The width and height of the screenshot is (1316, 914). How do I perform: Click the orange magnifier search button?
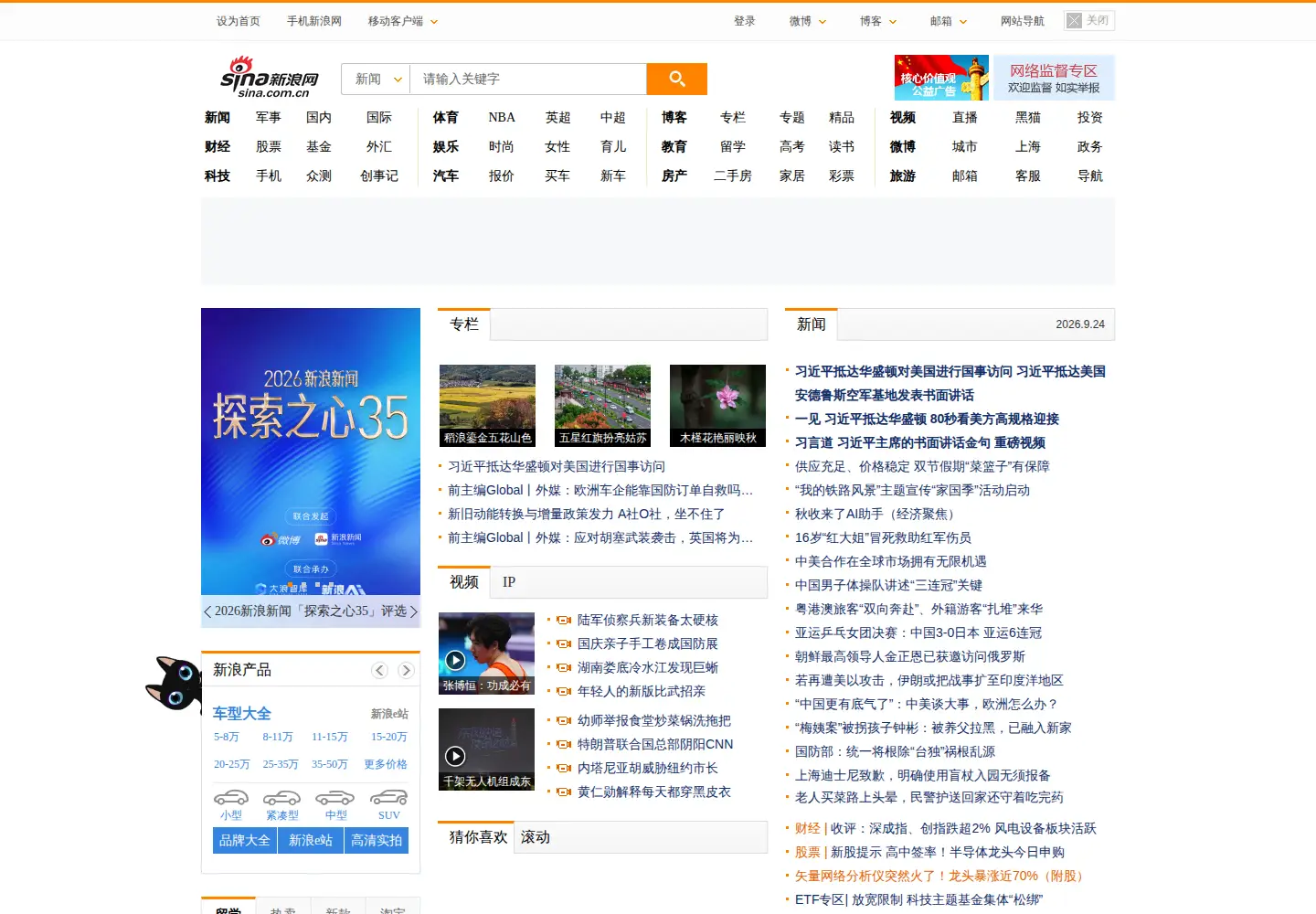coord(676,79)
